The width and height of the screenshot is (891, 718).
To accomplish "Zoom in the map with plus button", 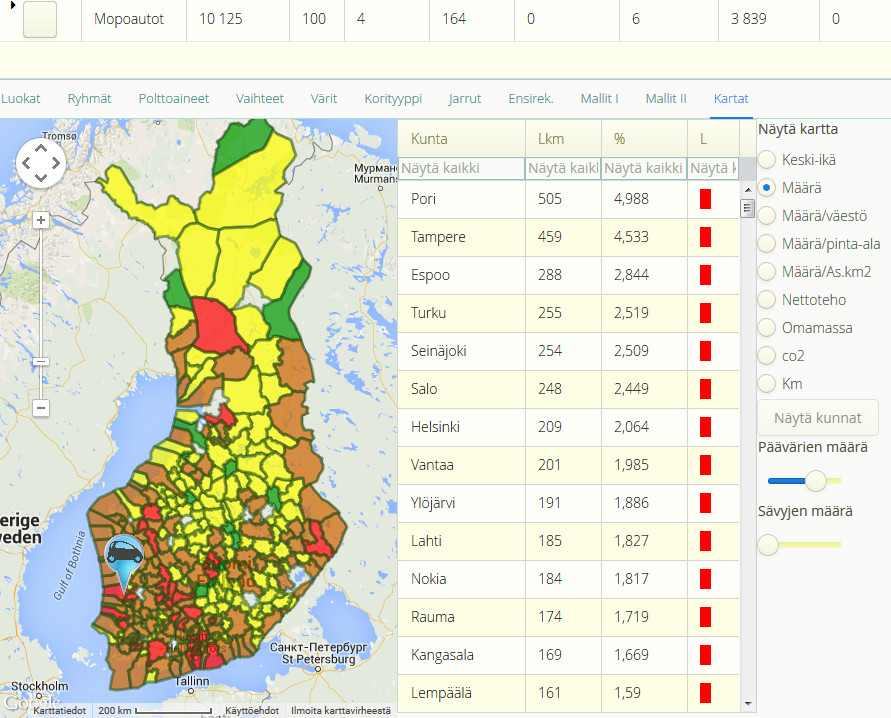I will (x=40, y=220).
